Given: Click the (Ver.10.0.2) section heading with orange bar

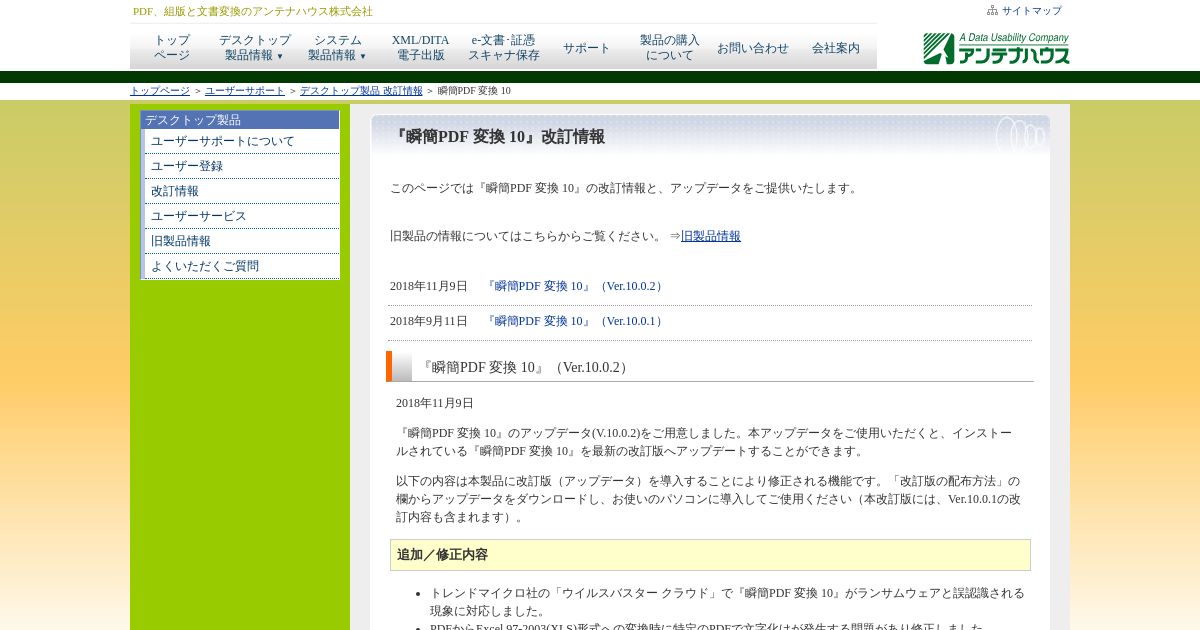Looking at the screenshot, I should pyautogui.click(x=710, y=367).
